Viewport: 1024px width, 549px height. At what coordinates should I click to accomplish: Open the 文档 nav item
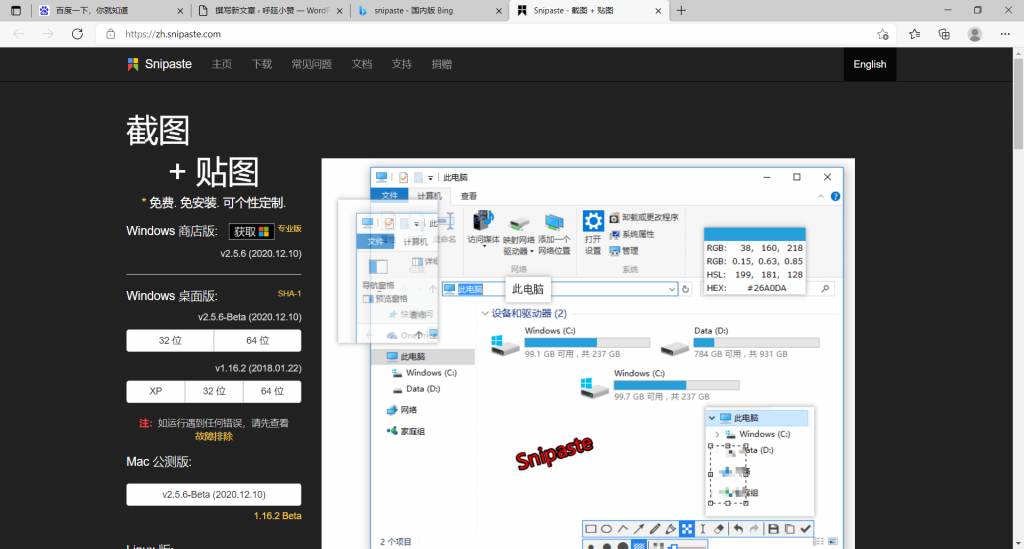tap(362, 64)
